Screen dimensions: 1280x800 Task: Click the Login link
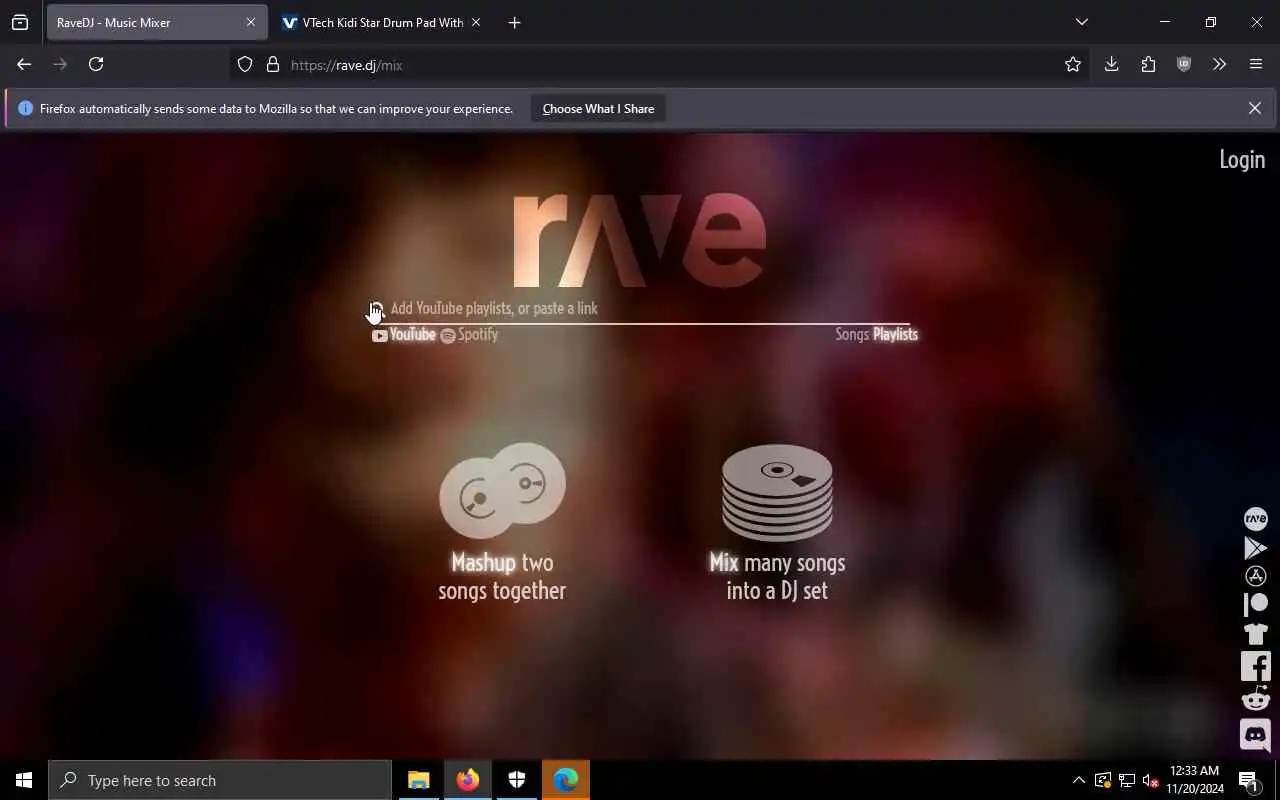(x=1242, y=159)
